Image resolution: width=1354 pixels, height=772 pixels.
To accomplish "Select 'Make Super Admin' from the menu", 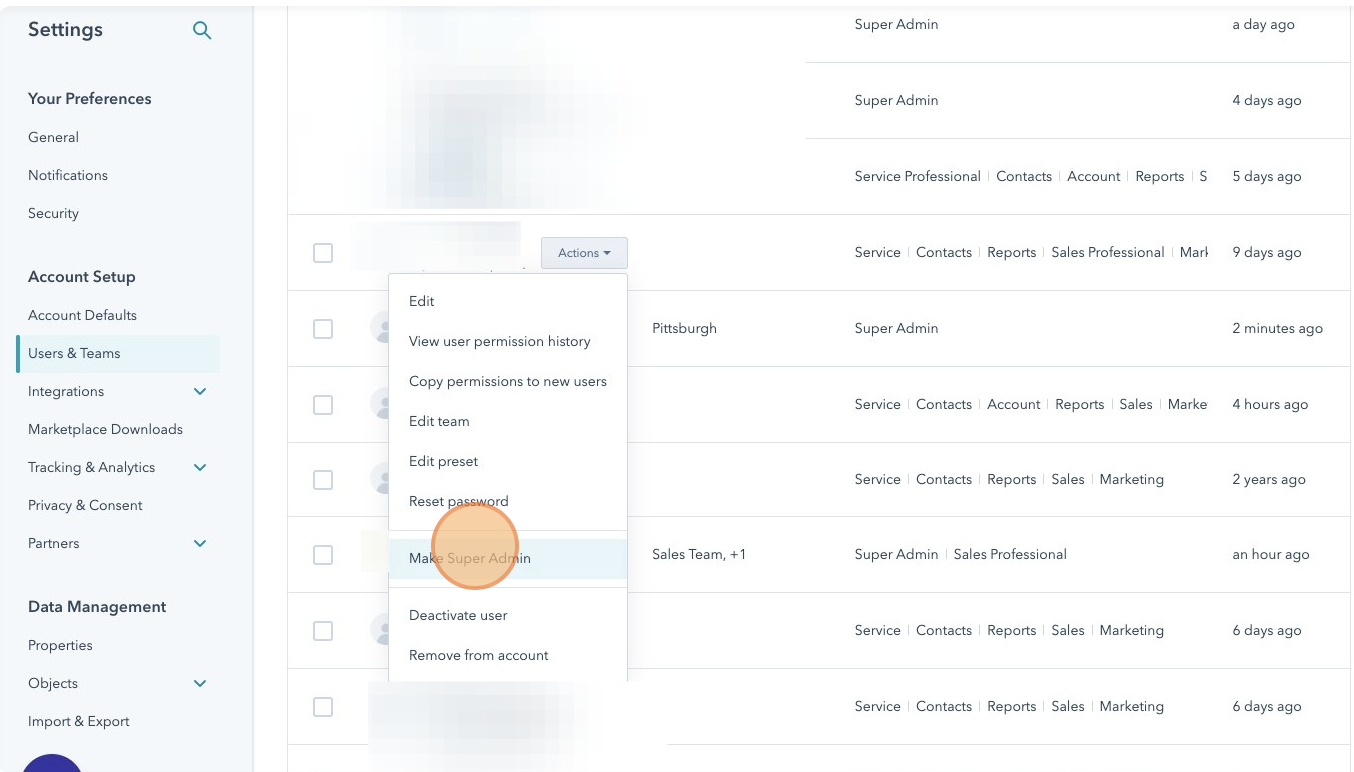I will click(x=469, y=558).
